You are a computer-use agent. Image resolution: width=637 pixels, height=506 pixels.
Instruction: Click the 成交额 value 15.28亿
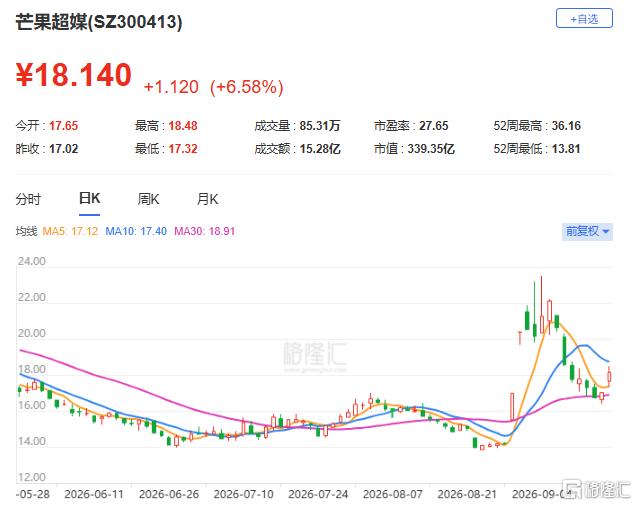click(320, 149)
